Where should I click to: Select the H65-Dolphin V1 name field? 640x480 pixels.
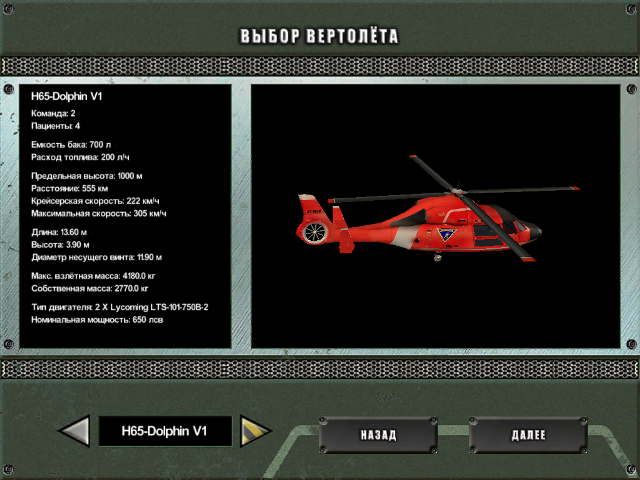click(164, 432)
